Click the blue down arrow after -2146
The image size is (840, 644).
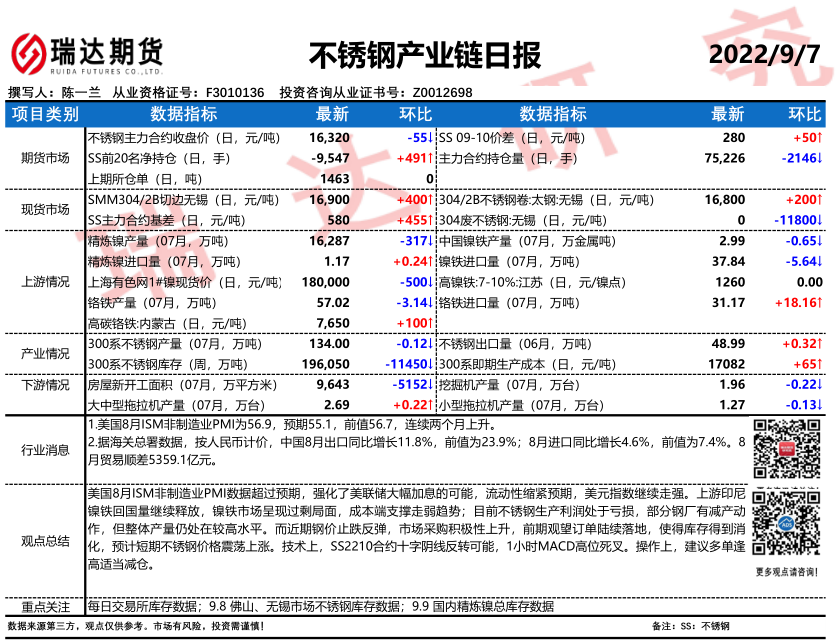pos(819,158)
